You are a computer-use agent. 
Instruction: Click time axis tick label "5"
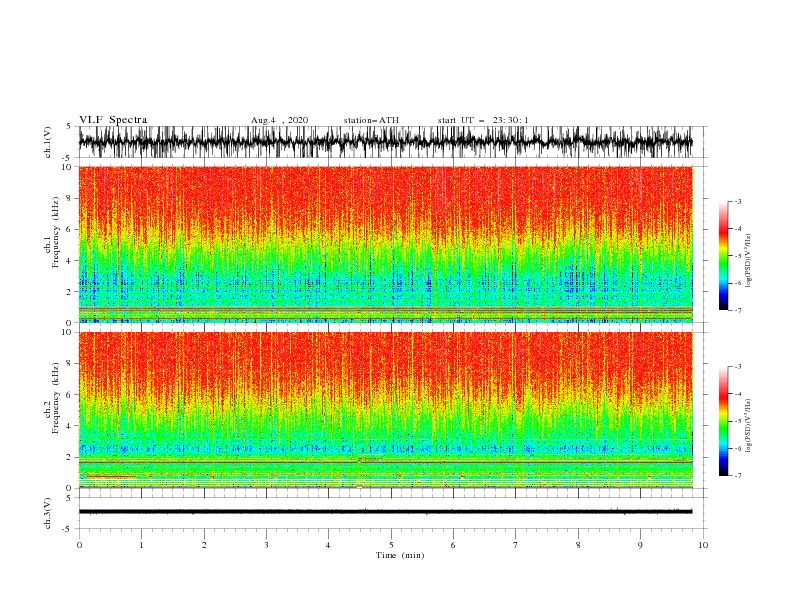(391, 545)
